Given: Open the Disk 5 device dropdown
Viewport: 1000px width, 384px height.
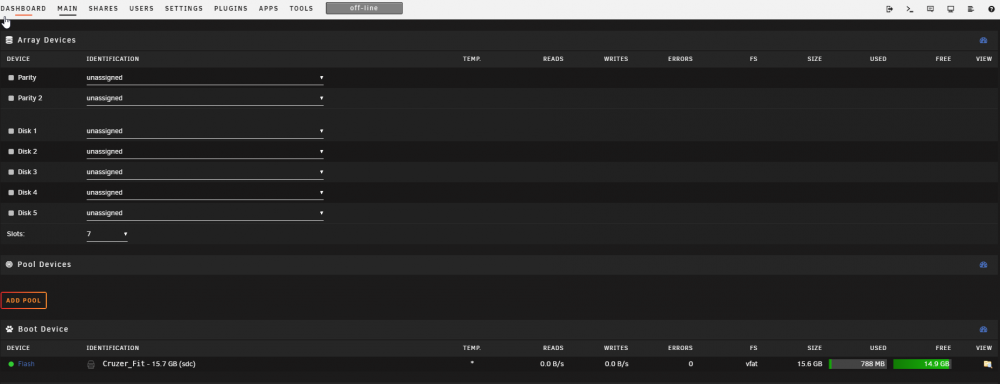Looking at the screenshot, I should click(x=205, y=212).
